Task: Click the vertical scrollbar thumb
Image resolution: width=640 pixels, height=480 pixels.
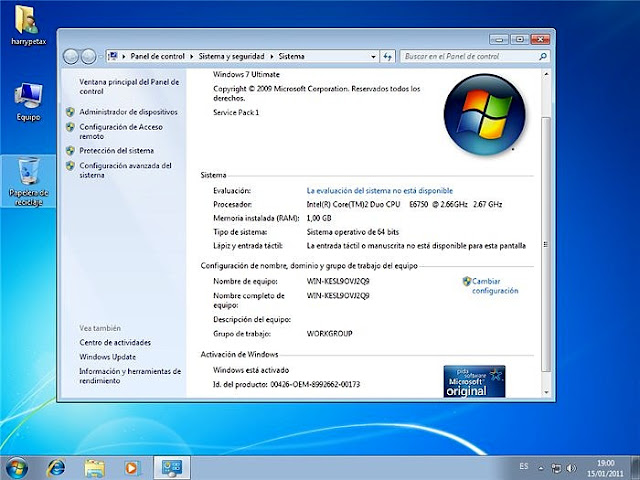Action: 546,244
